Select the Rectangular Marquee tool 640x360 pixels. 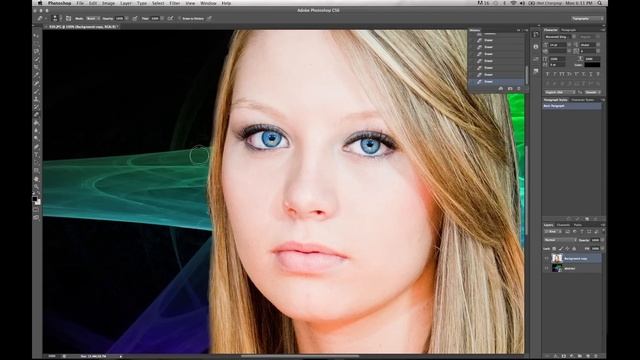point(36,43)
